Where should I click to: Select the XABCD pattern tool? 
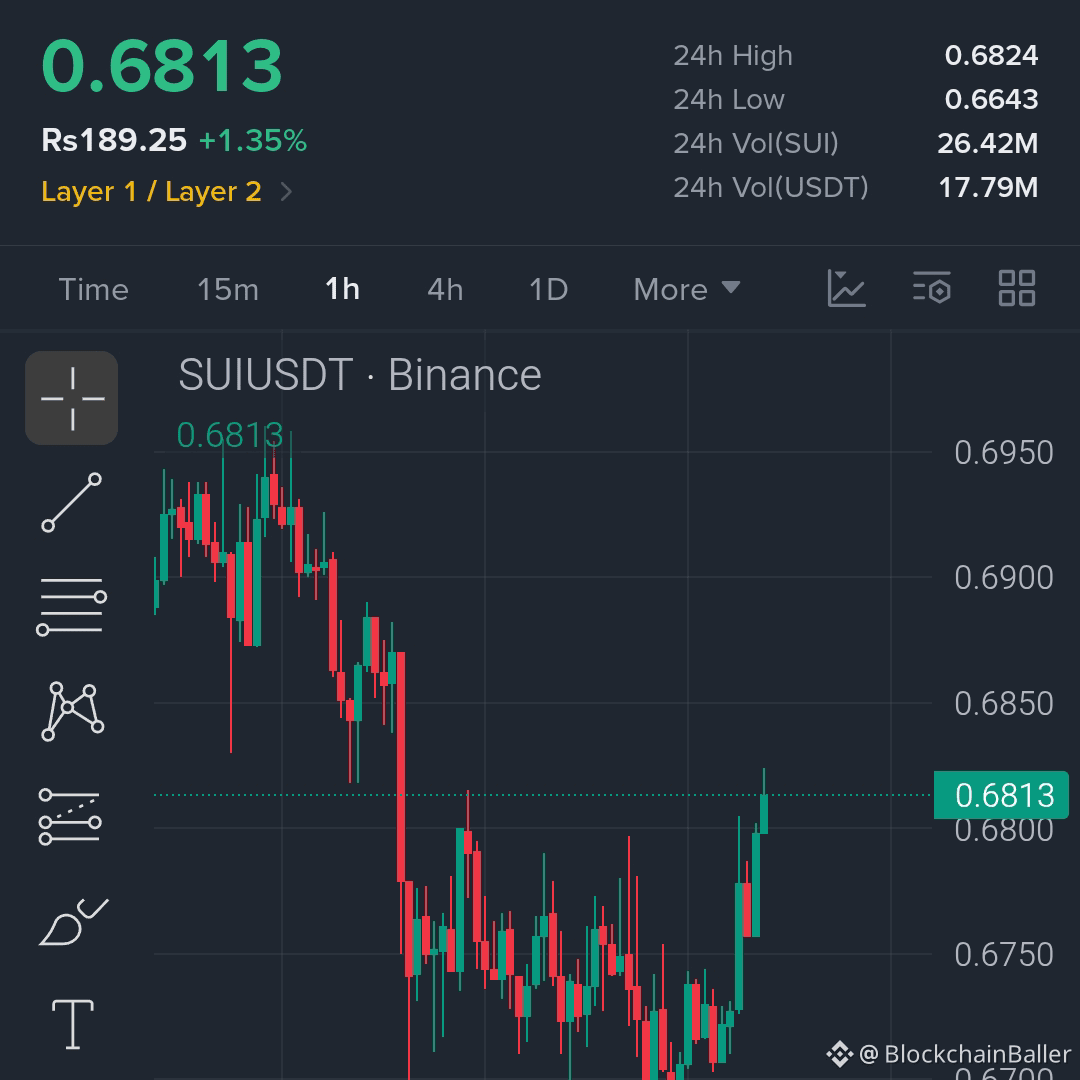[72, 712]
